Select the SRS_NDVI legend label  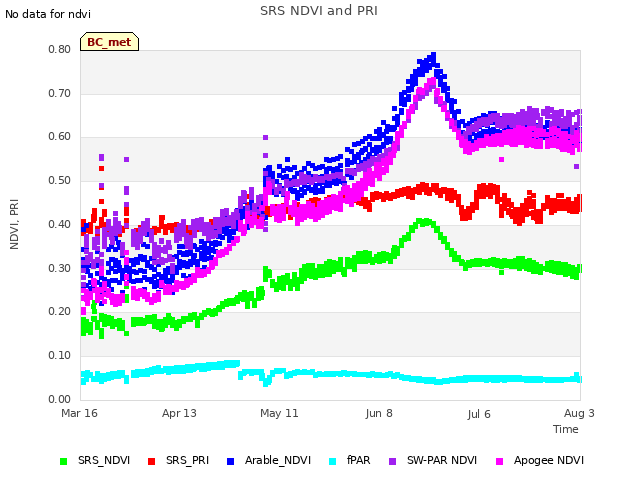tap(104, 460)
